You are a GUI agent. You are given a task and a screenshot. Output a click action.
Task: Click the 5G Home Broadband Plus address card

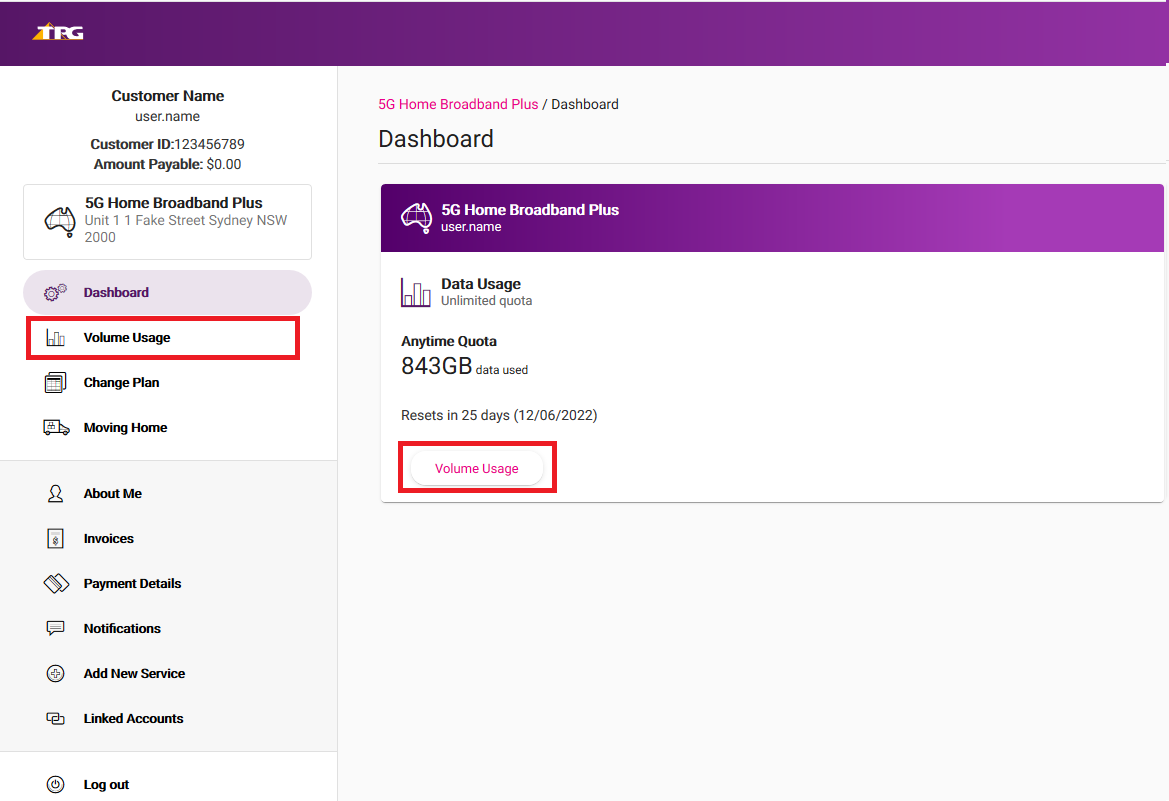point(167,221)
